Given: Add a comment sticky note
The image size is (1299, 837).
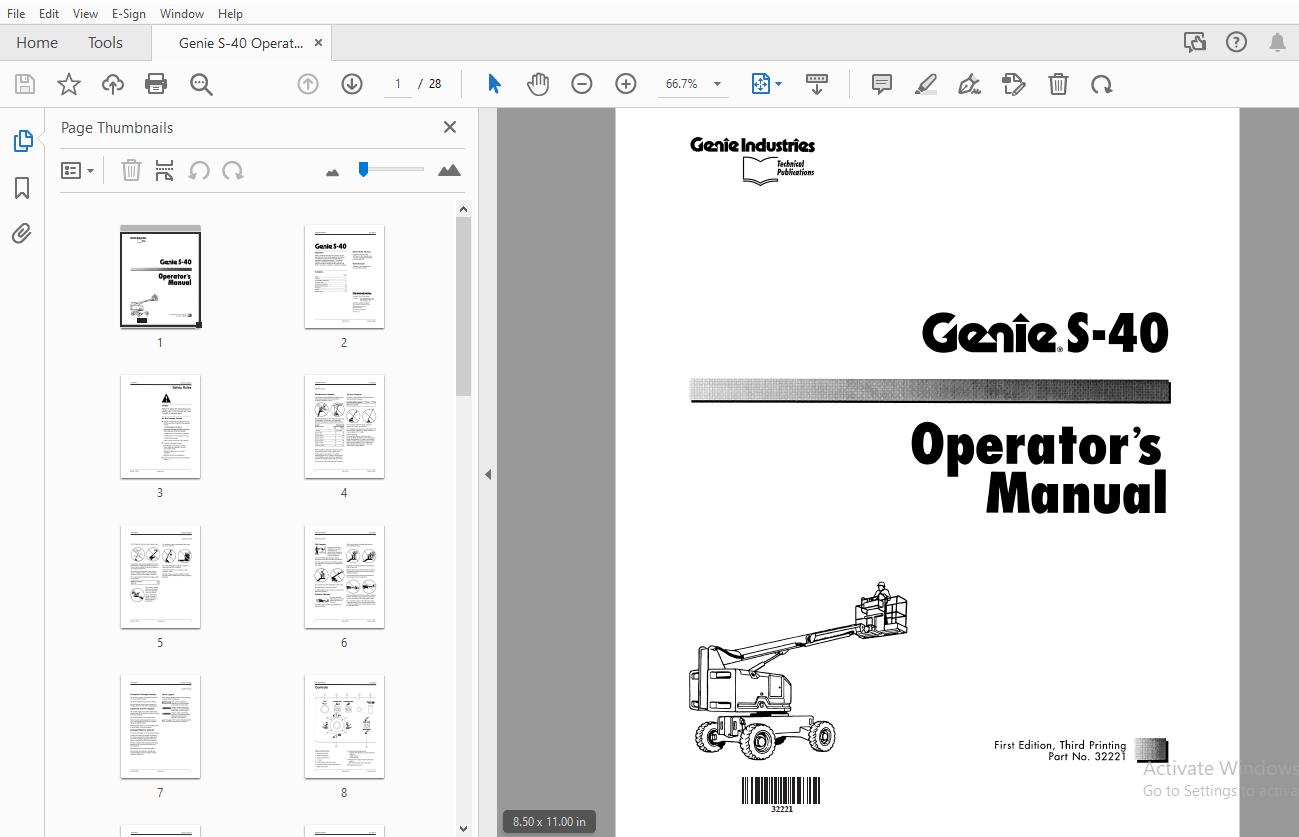Looking at the screenshot, I should 881,84.
